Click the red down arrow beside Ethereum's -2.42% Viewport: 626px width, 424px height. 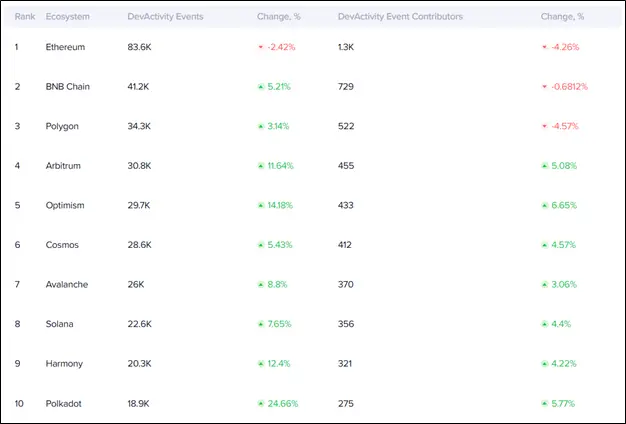[260, 47]
